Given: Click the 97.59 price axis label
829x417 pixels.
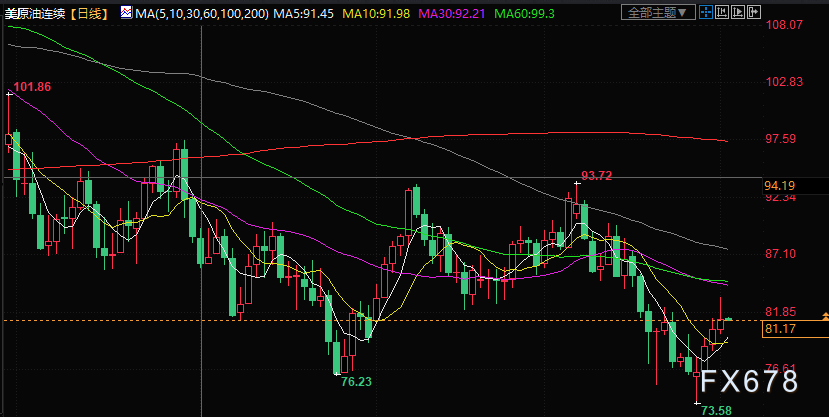Looking at the screenshot, I should [x=780, y=139].
